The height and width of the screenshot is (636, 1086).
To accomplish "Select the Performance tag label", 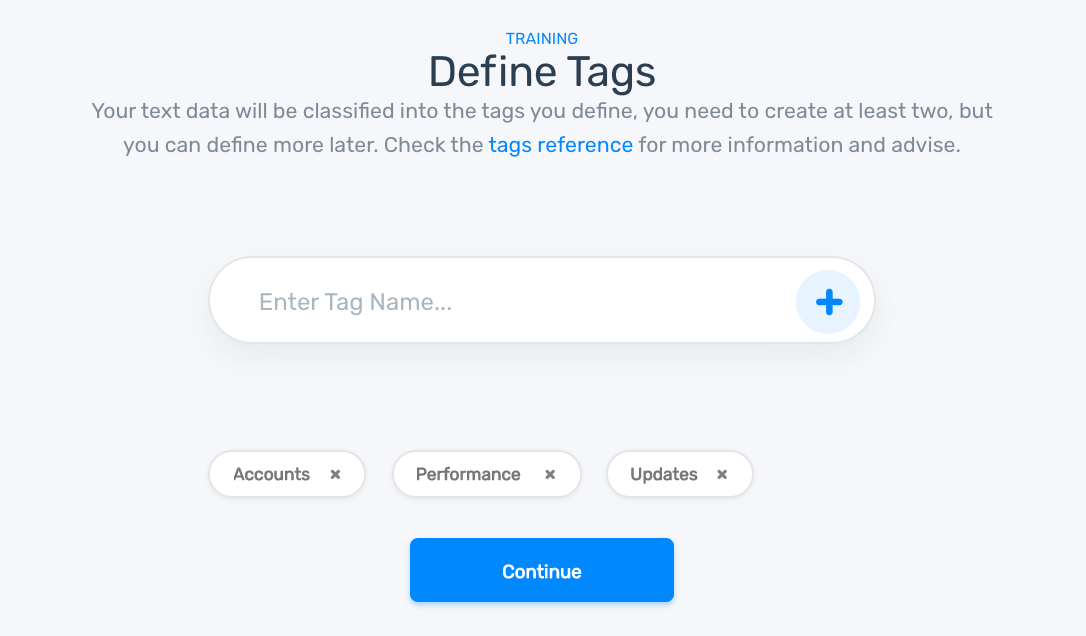I will (x=468, y=474).
